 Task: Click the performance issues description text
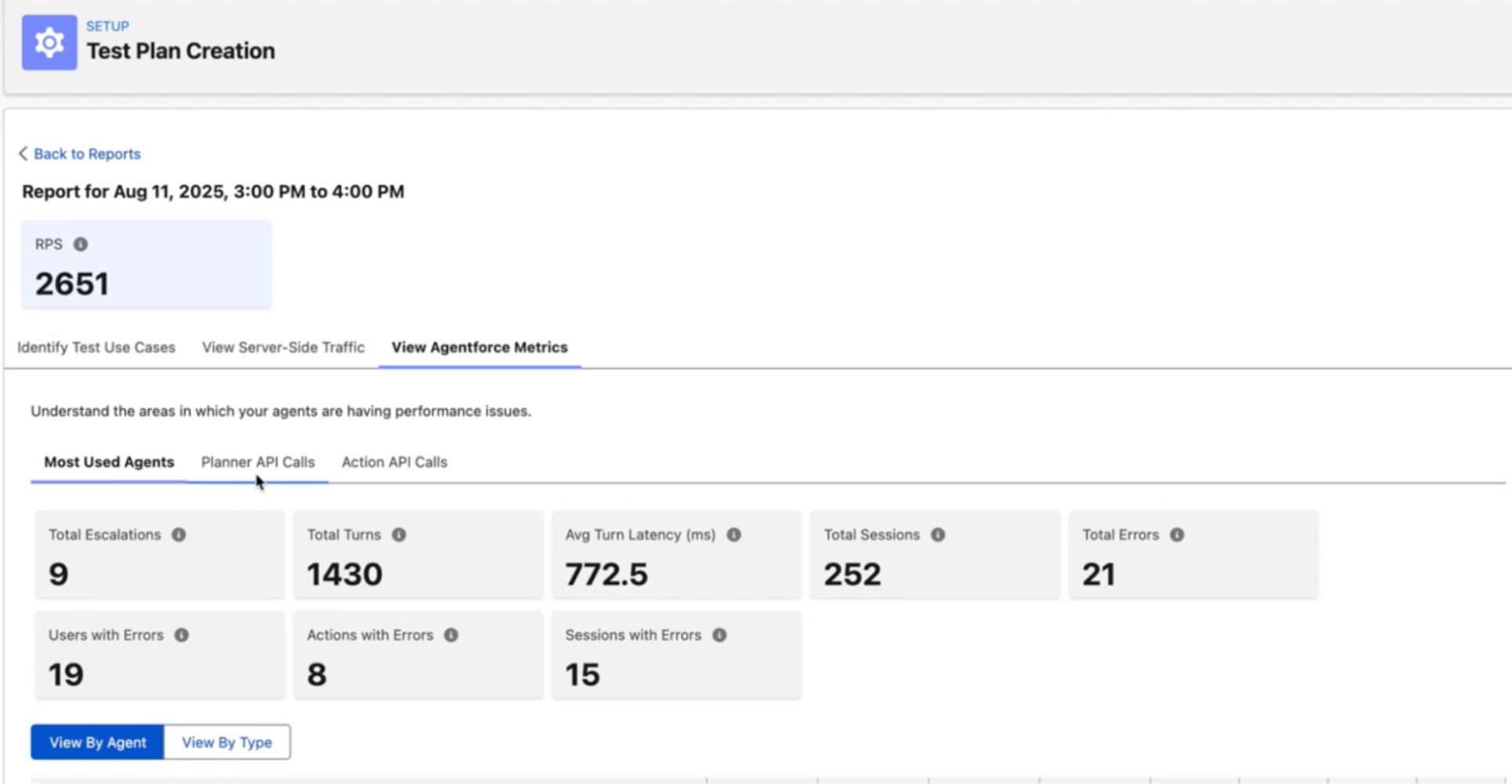(x=281, y=412)
